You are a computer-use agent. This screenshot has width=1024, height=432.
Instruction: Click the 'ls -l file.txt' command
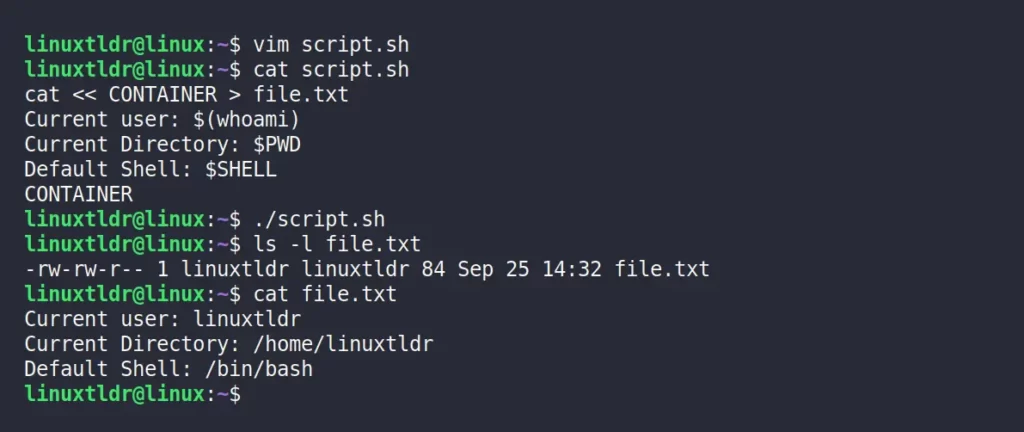point(337,244)
